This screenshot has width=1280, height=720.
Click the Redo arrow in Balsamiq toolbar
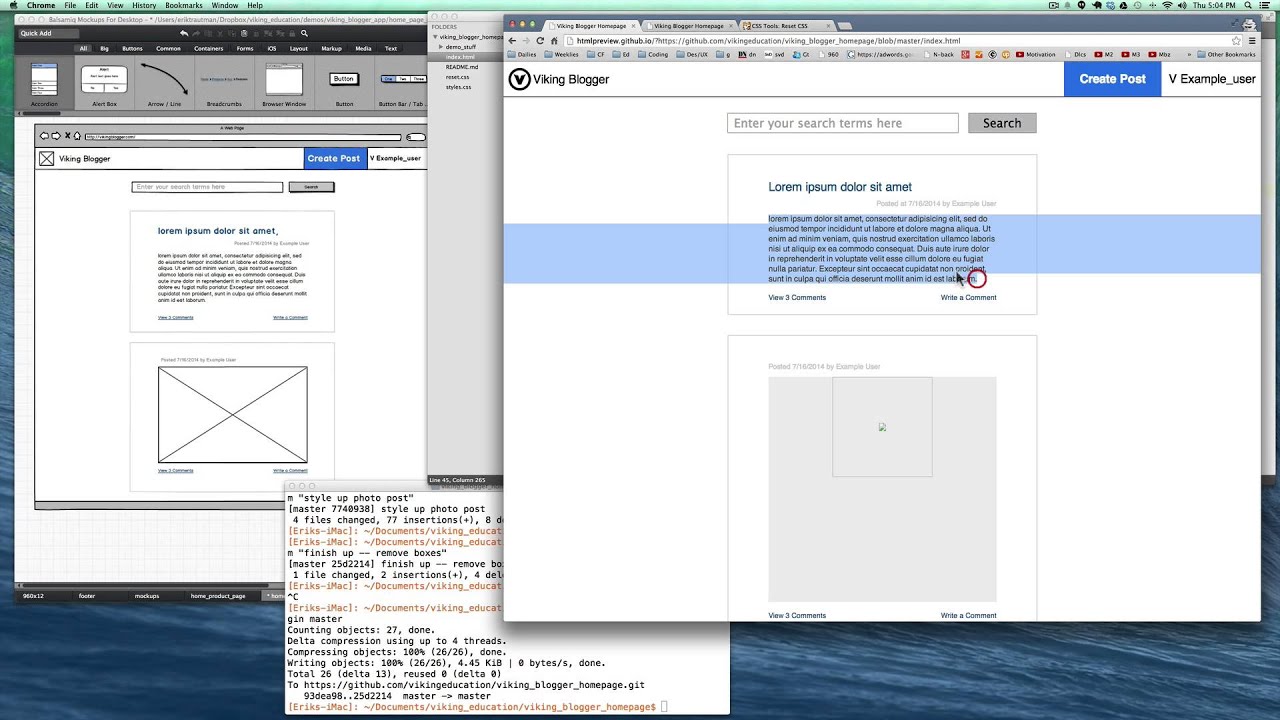[196, 33]
